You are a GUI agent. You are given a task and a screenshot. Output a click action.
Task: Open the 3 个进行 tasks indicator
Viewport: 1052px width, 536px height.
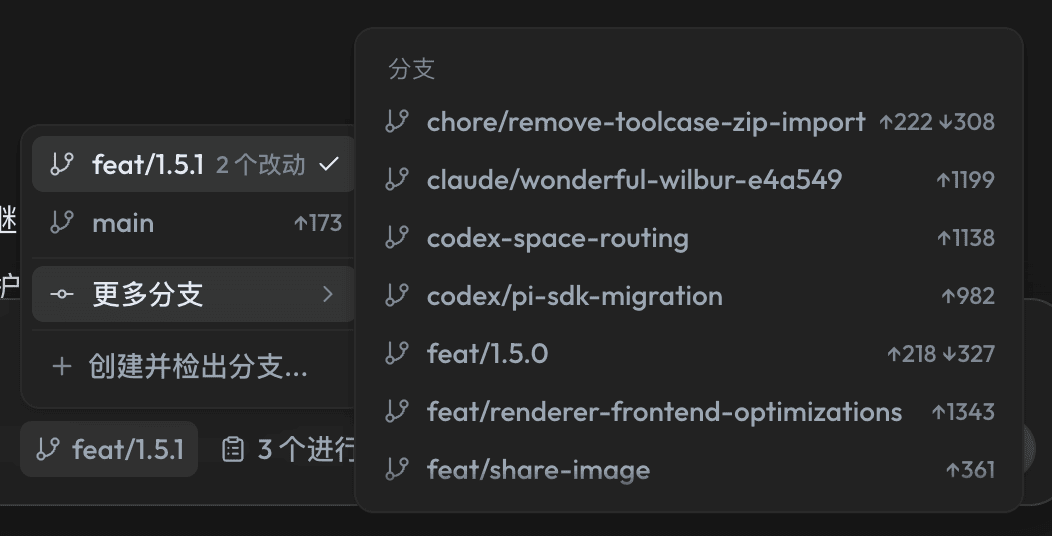[x=288, y=449]
